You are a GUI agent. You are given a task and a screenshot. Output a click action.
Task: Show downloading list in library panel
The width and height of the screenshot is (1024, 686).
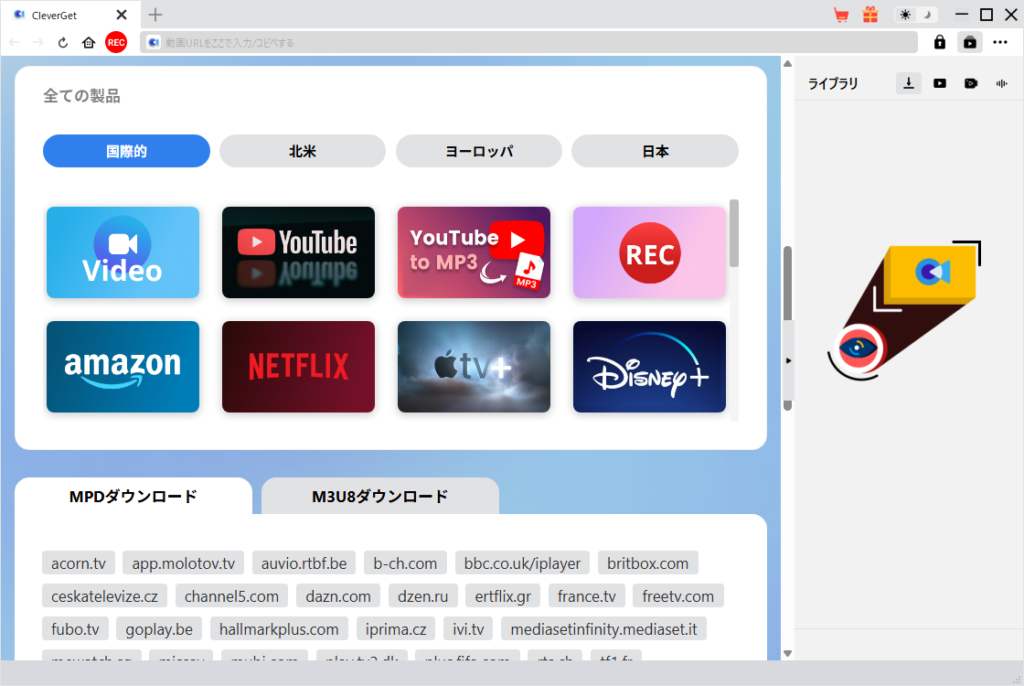(908, 83)
